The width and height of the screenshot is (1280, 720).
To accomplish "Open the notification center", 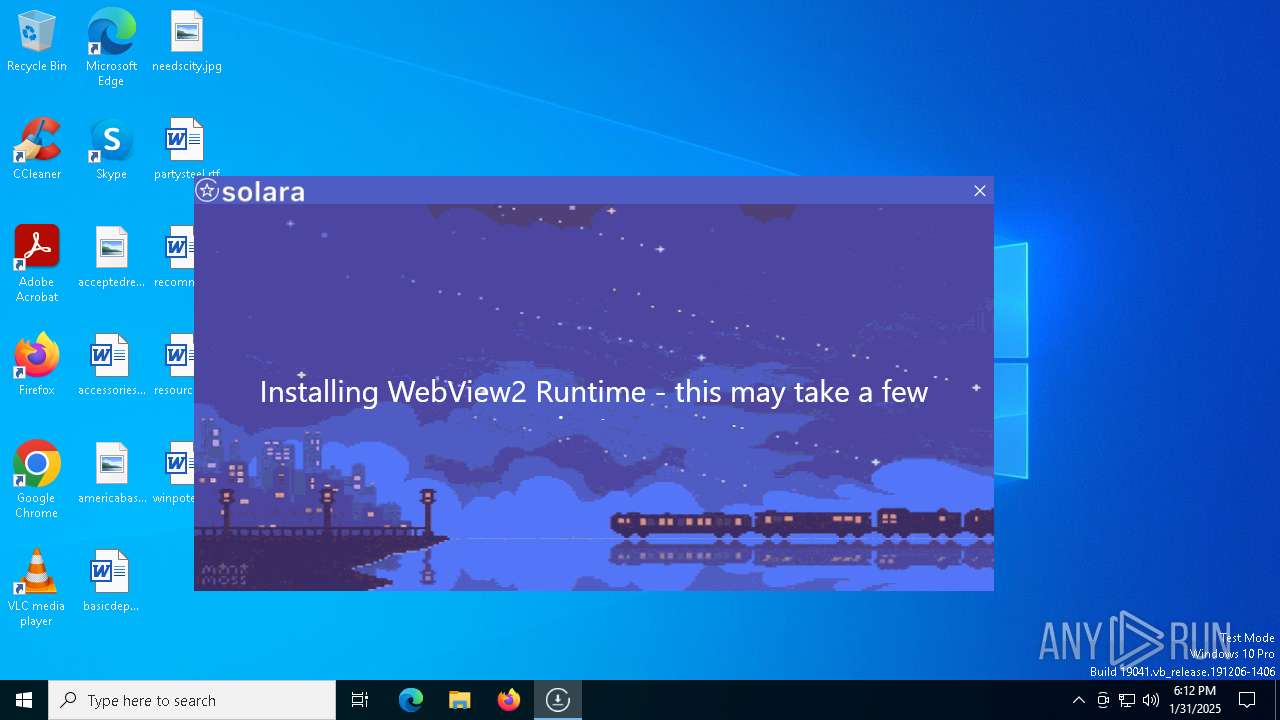I will 1247,700.
